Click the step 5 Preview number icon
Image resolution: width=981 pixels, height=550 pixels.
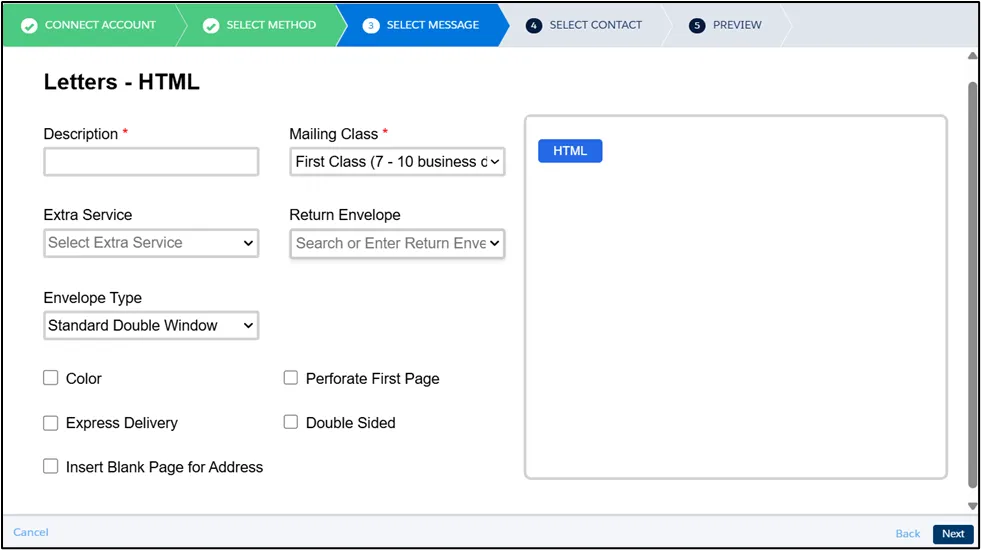(697, 25)
